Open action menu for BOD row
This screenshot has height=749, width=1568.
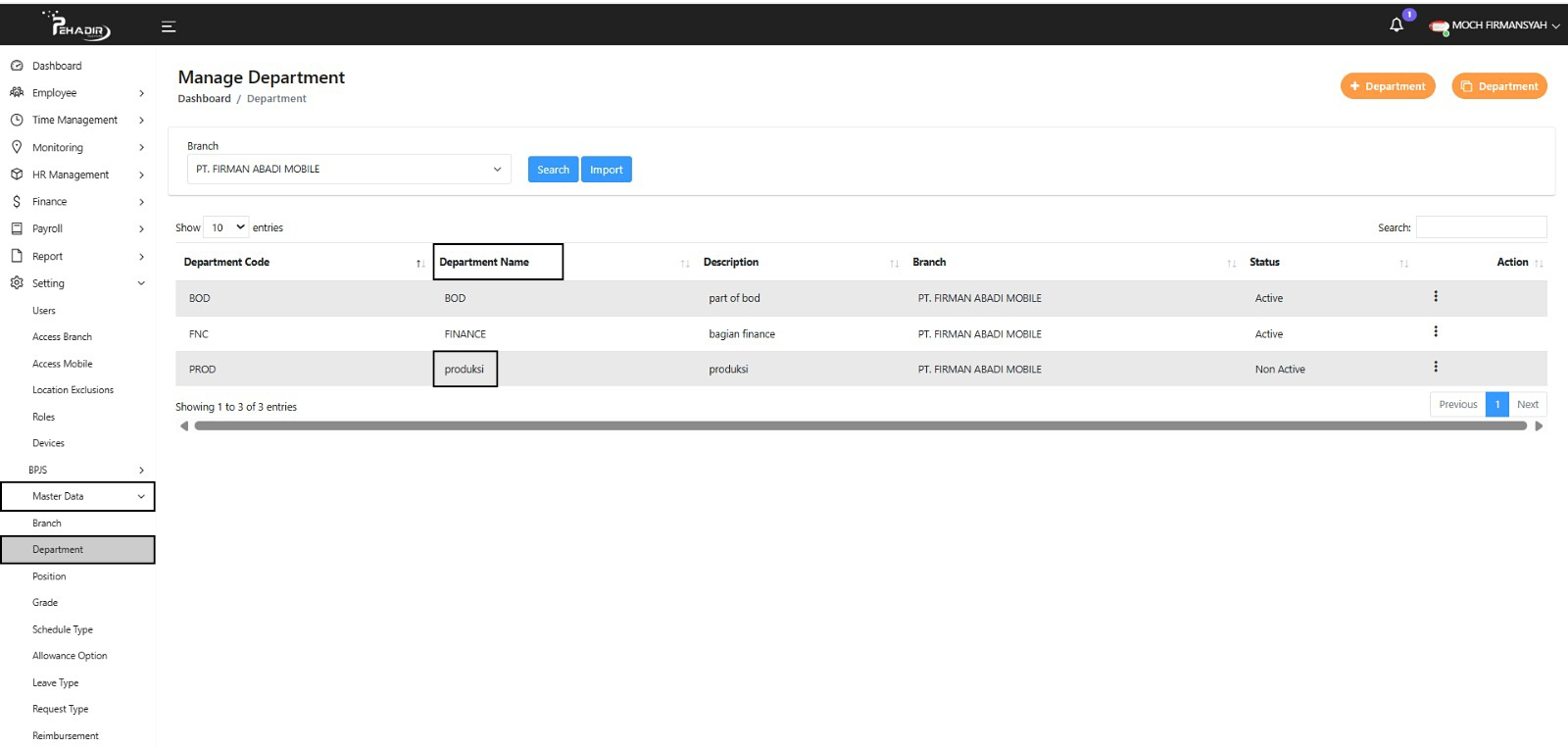[x=1436, y=297]
